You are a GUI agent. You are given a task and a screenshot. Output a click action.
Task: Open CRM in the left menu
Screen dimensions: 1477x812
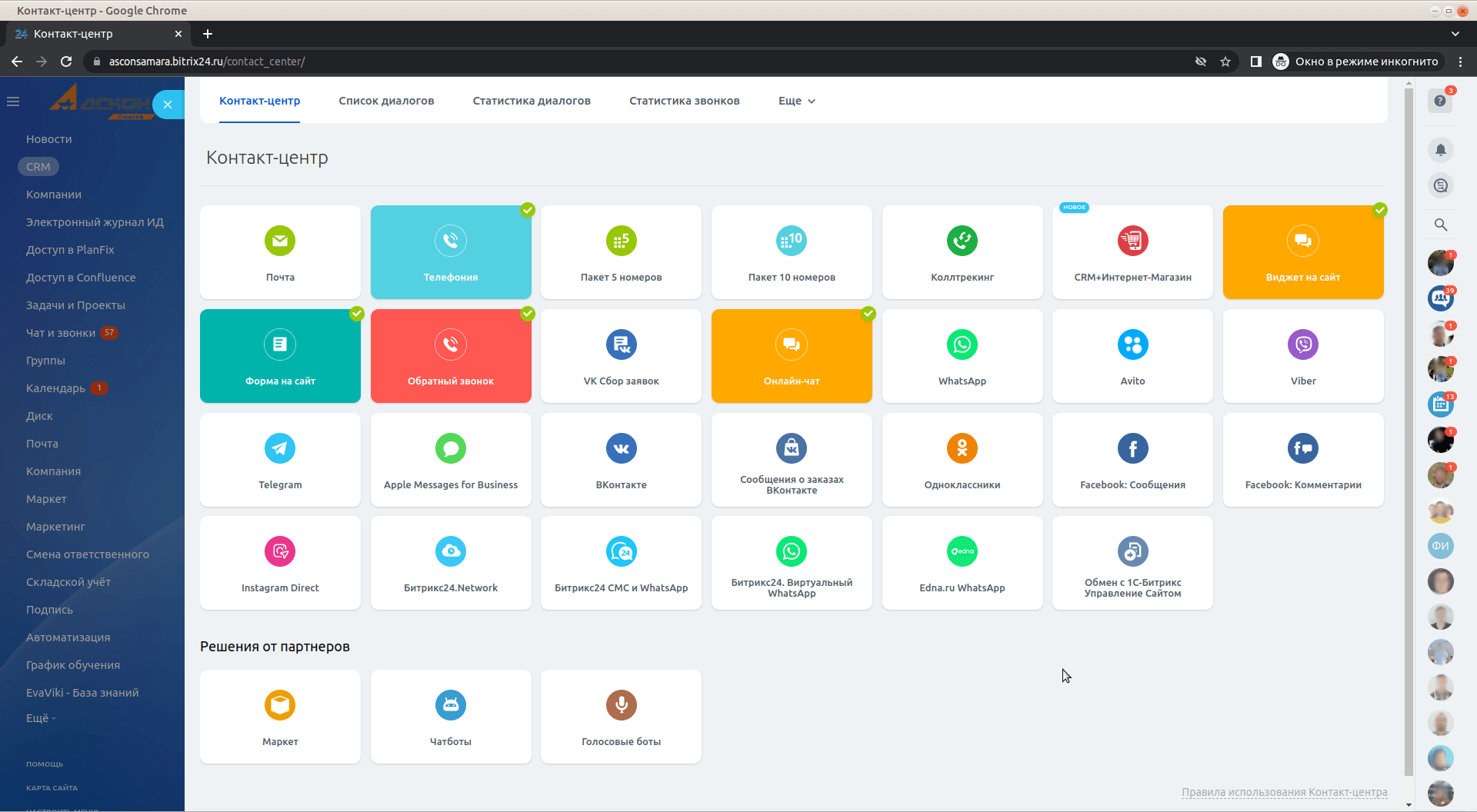point(38,167)
